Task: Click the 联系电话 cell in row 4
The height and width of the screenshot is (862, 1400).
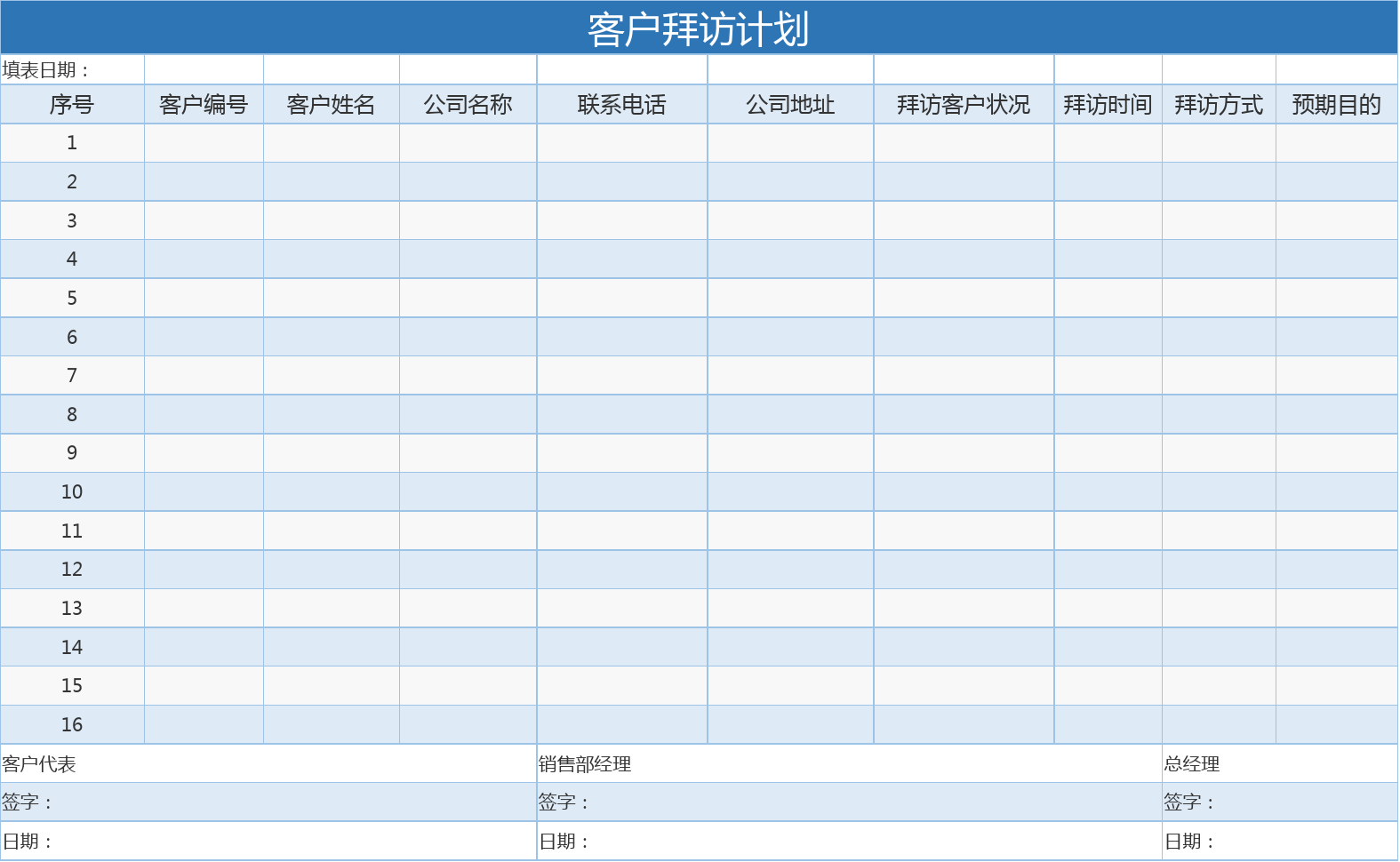Action: click(622, 259)
